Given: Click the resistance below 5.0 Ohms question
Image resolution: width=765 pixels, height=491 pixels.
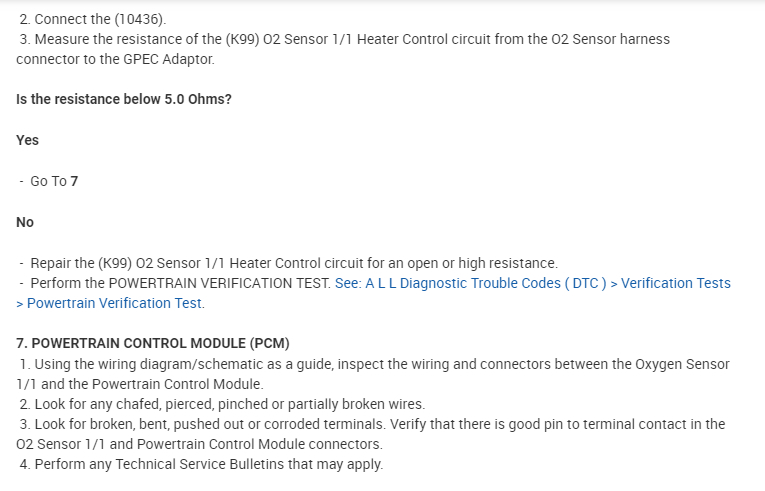Looking at the screenshot, I should point(124,100).
